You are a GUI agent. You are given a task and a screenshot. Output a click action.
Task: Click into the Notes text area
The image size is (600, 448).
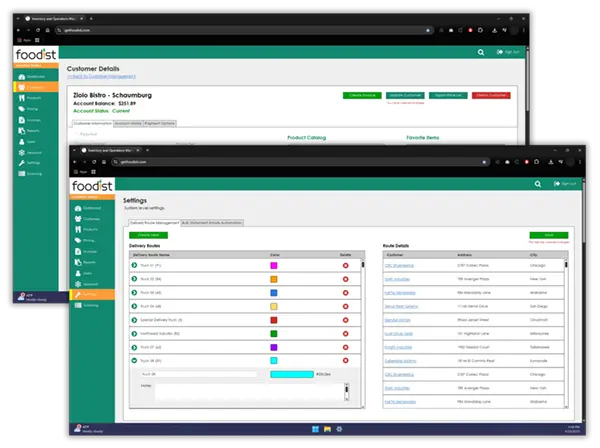click(250, 393)
